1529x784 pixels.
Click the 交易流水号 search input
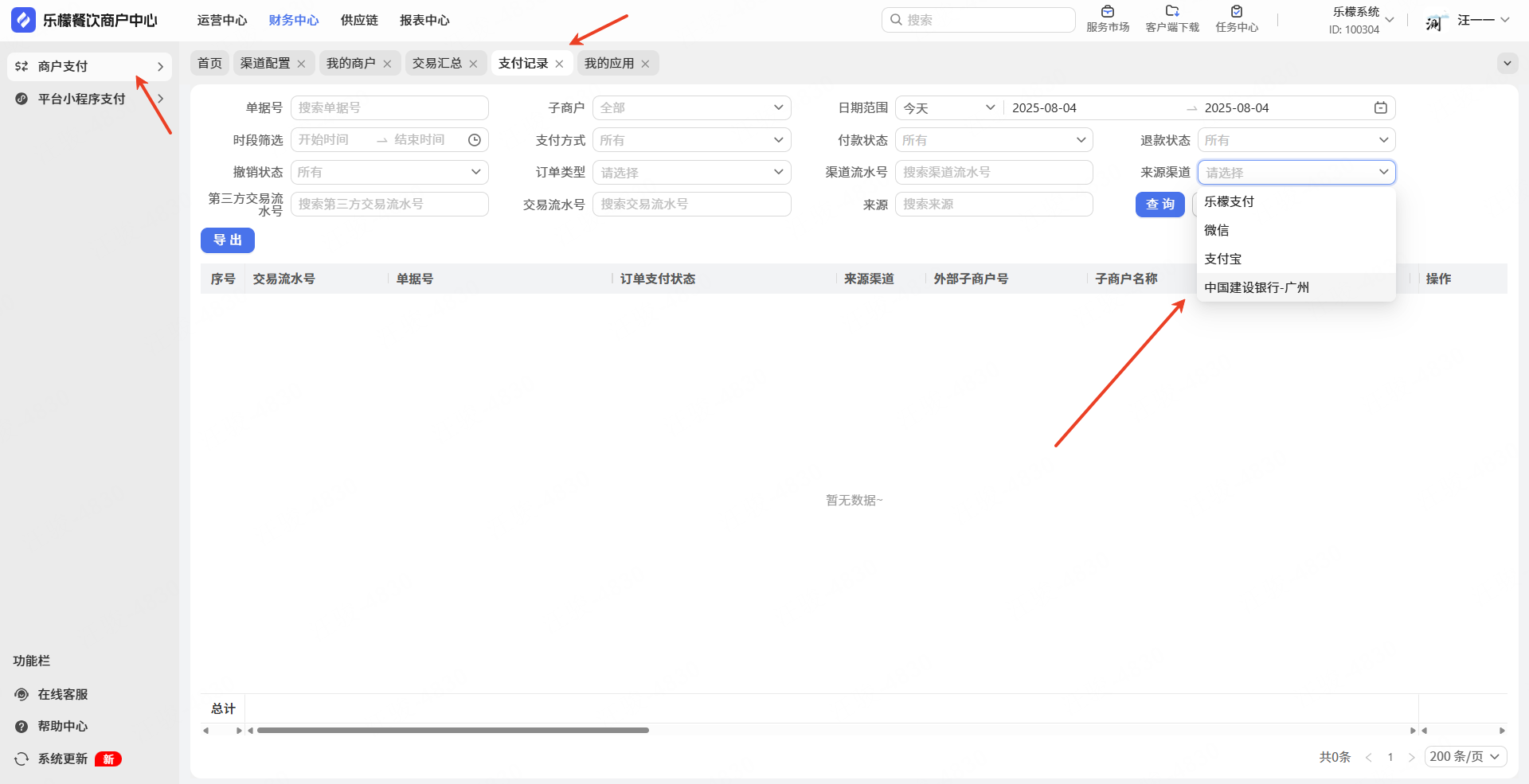coord(691,204)
